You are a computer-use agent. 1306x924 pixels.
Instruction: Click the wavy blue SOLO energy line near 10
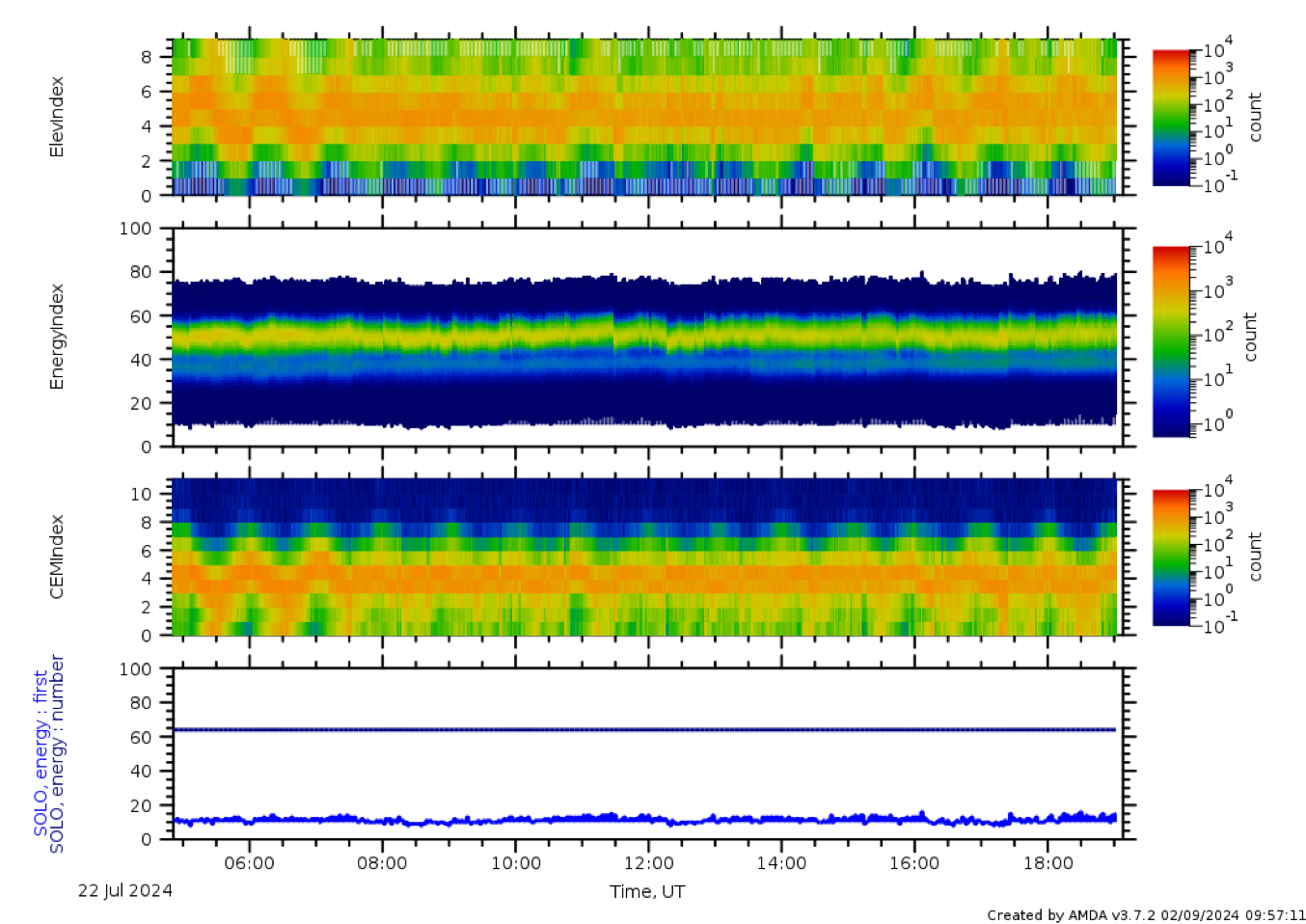[644, 820]
